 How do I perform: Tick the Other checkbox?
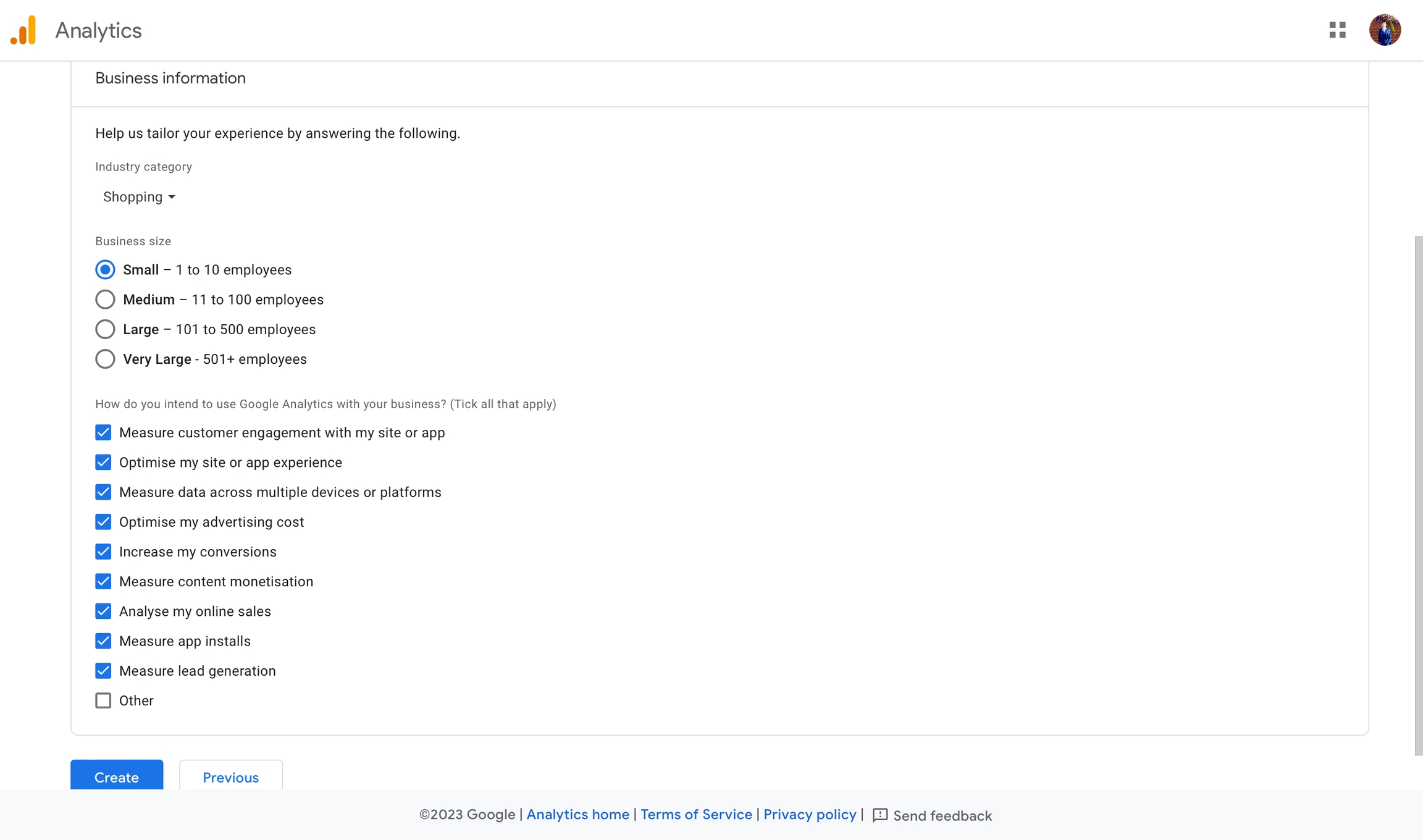(x=103, y=700)
